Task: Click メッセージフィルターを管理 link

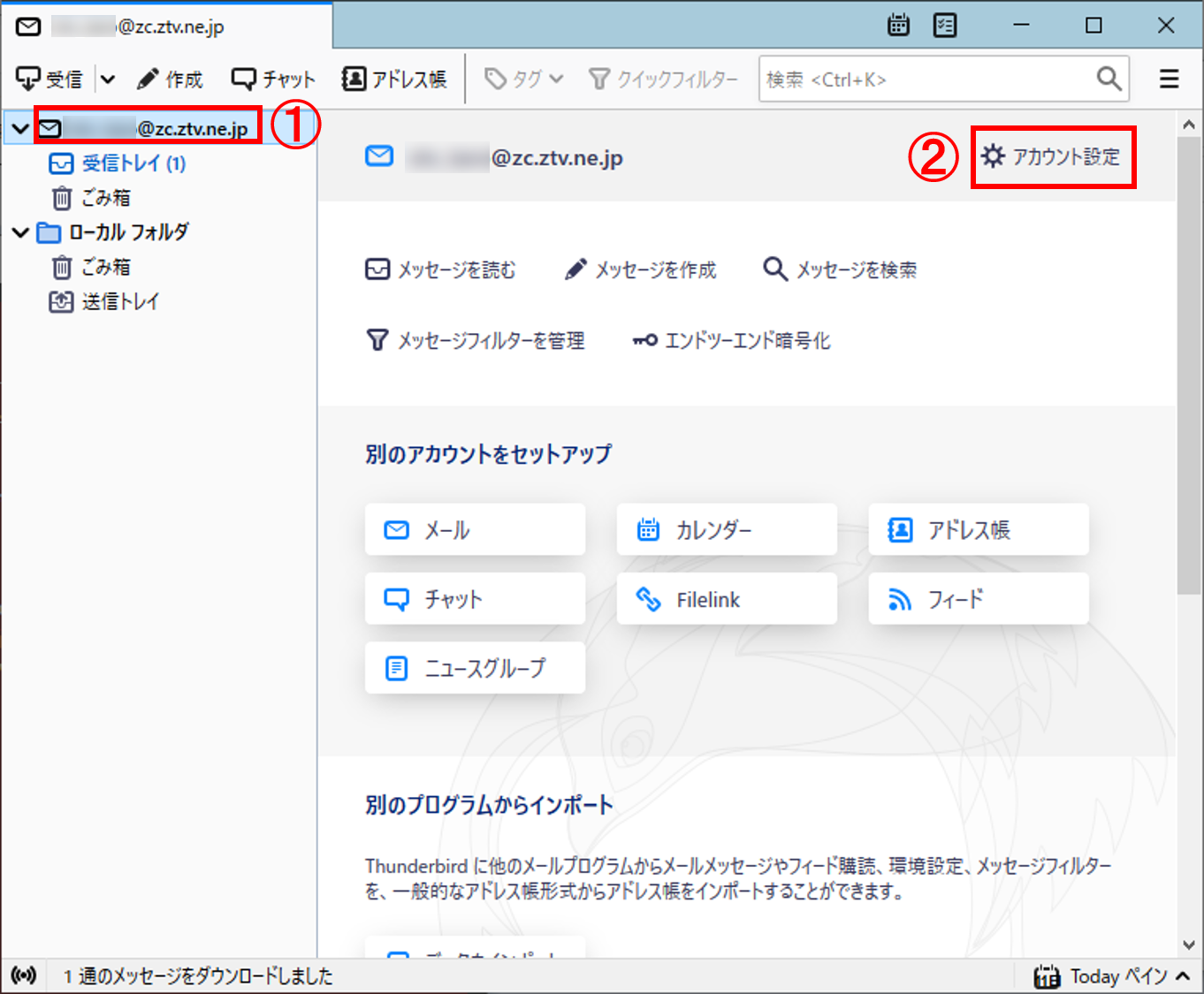Action: [x=475, y=340]
